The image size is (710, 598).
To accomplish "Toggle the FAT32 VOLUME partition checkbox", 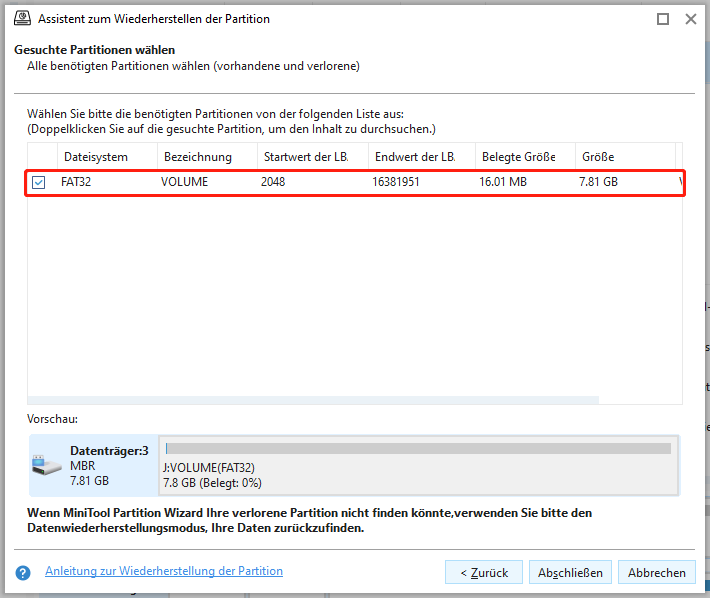I will click(x=38, y=182).
